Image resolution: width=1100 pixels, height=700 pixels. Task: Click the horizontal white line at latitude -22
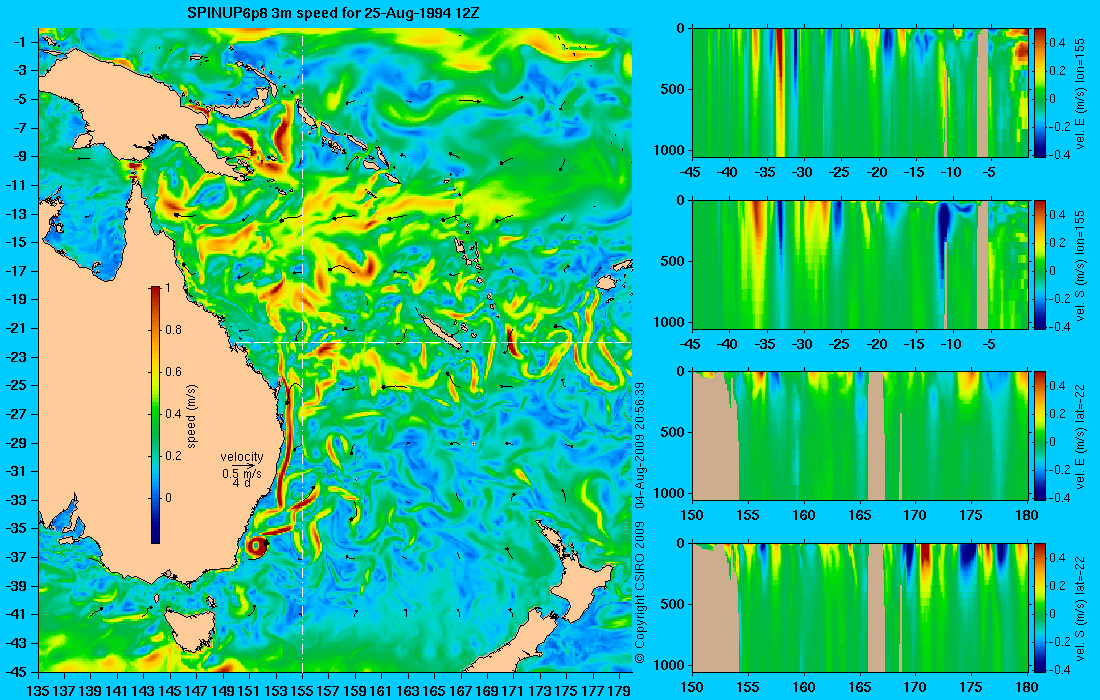coord(431,342)
